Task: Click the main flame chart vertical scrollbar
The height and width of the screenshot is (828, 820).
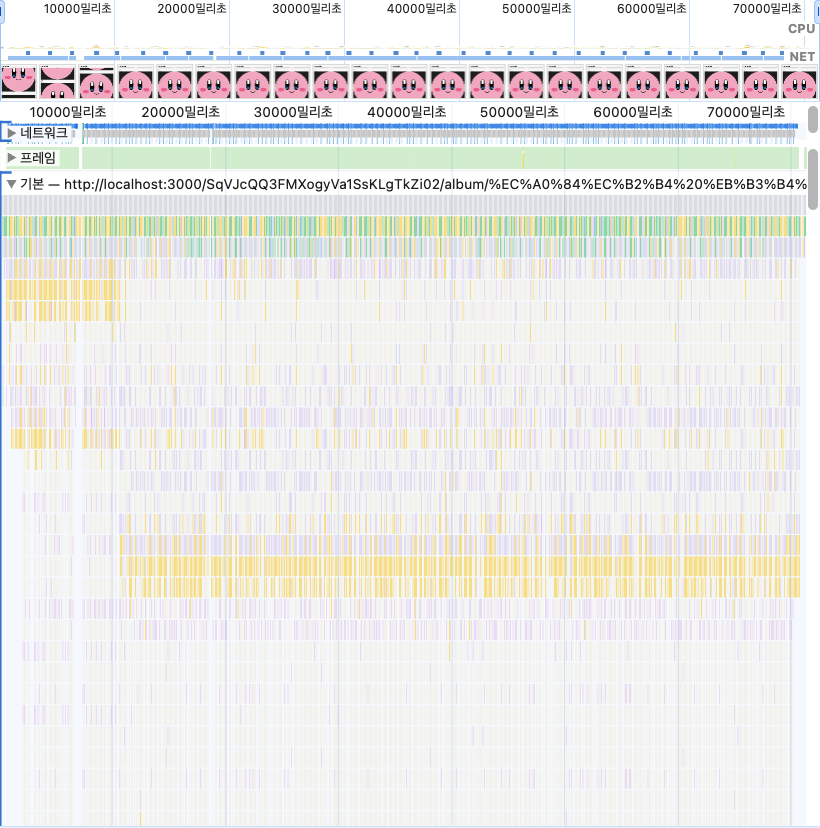Action: point(813,178)
